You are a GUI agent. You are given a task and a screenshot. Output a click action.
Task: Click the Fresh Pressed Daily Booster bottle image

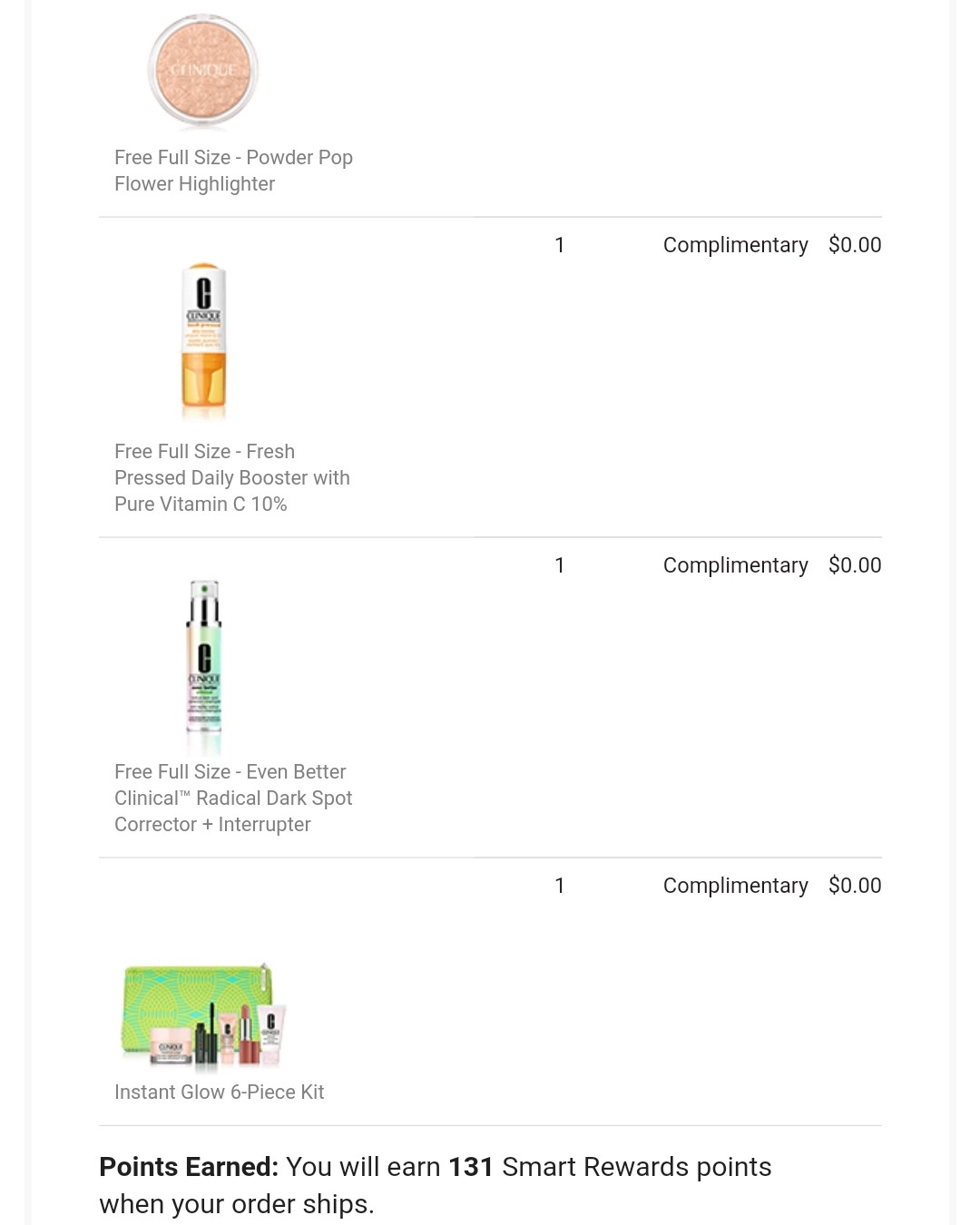204,341
